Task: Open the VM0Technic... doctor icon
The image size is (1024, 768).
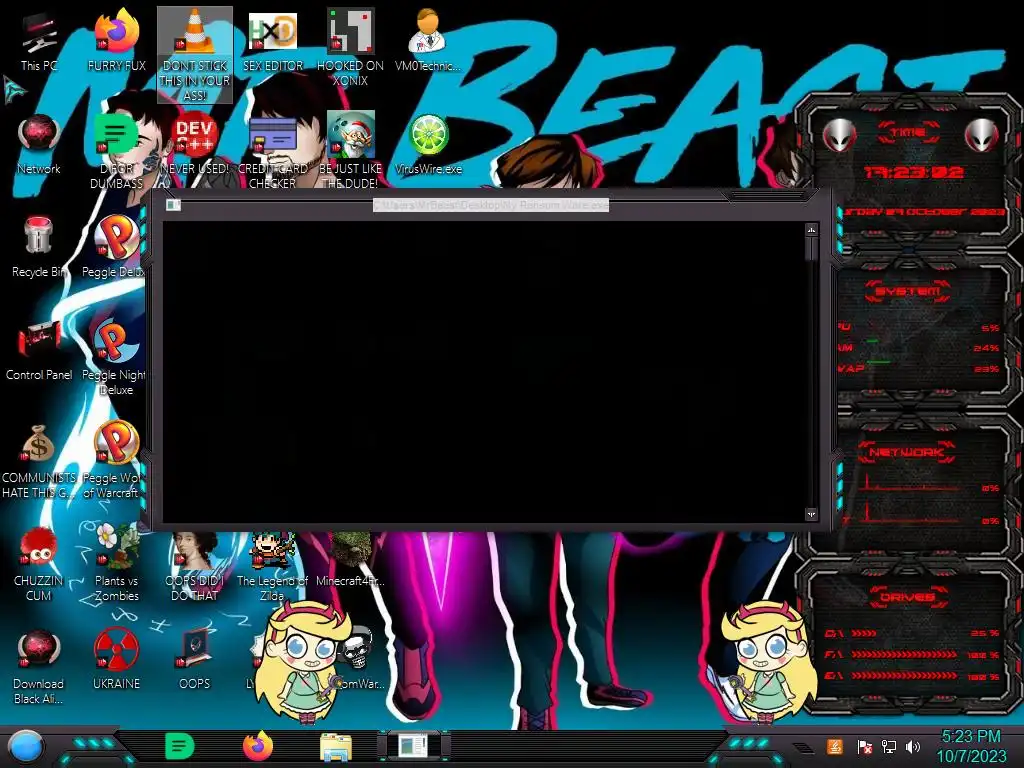Action: pos(428,40)
